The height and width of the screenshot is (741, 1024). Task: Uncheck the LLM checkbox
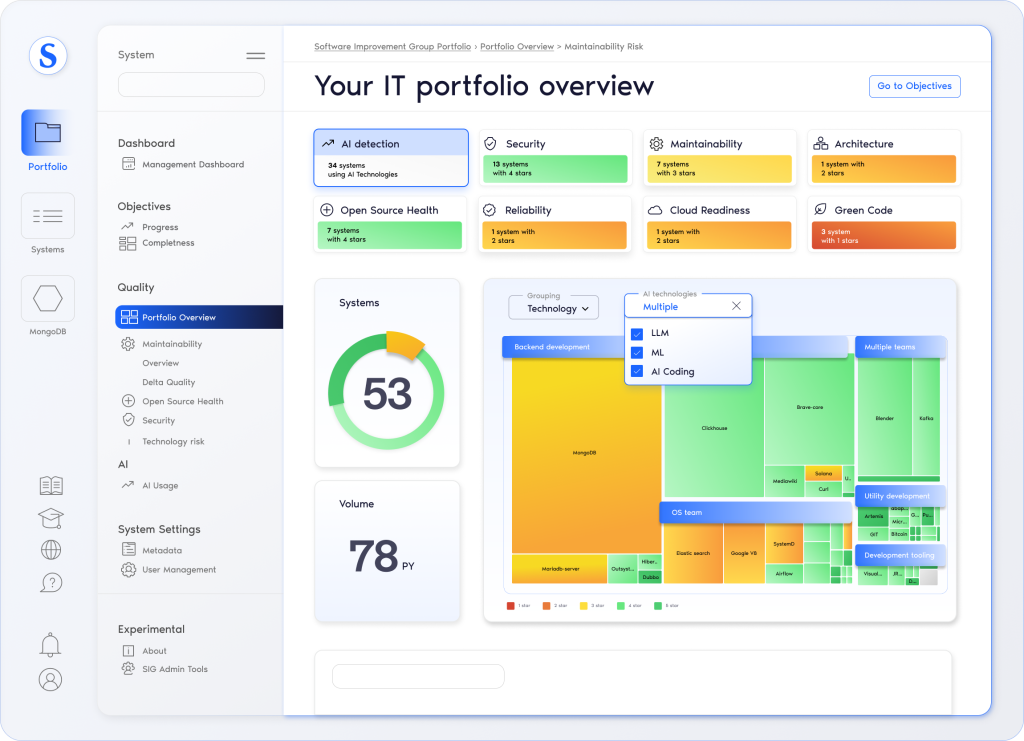pos(637,333)
